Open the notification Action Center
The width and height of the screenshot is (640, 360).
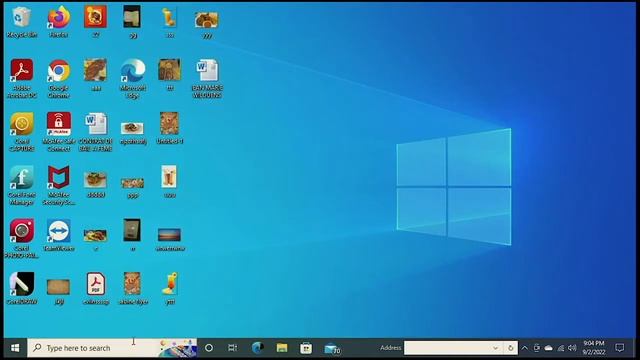pos(620,348)
